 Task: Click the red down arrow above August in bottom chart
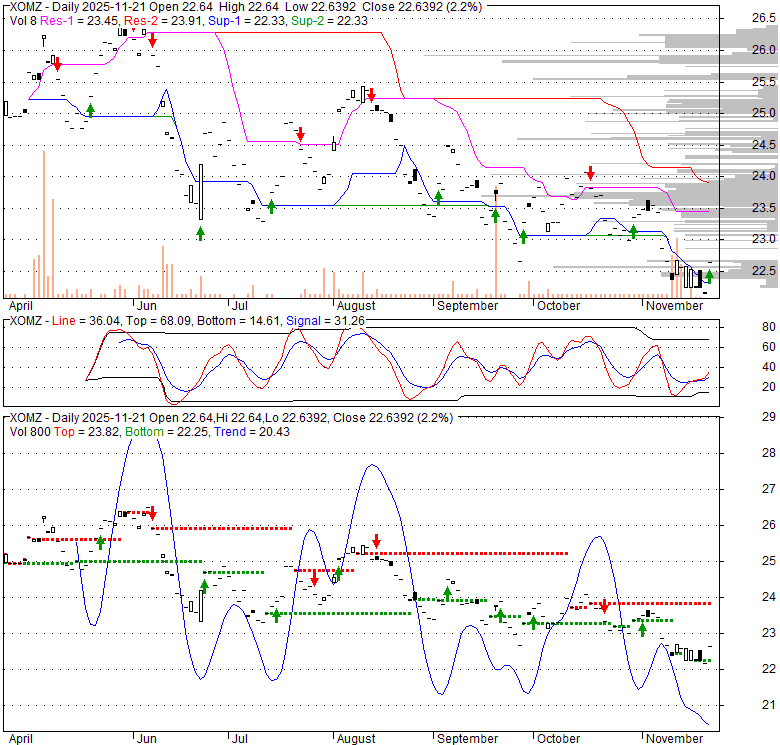(x=376, y=541)
